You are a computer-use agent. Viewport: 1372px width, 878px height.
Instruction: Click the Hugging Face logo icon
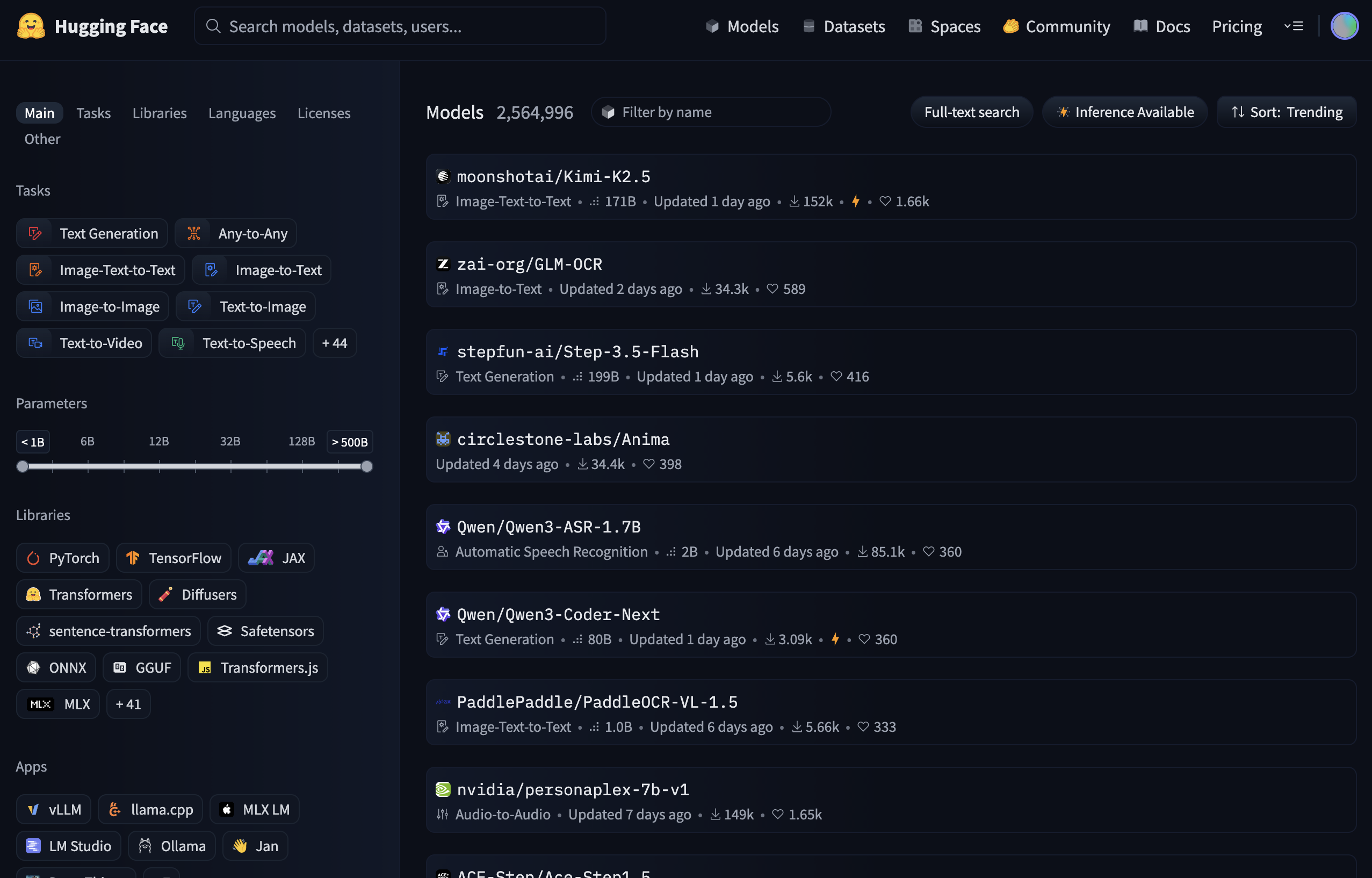(x=31, y=26)
